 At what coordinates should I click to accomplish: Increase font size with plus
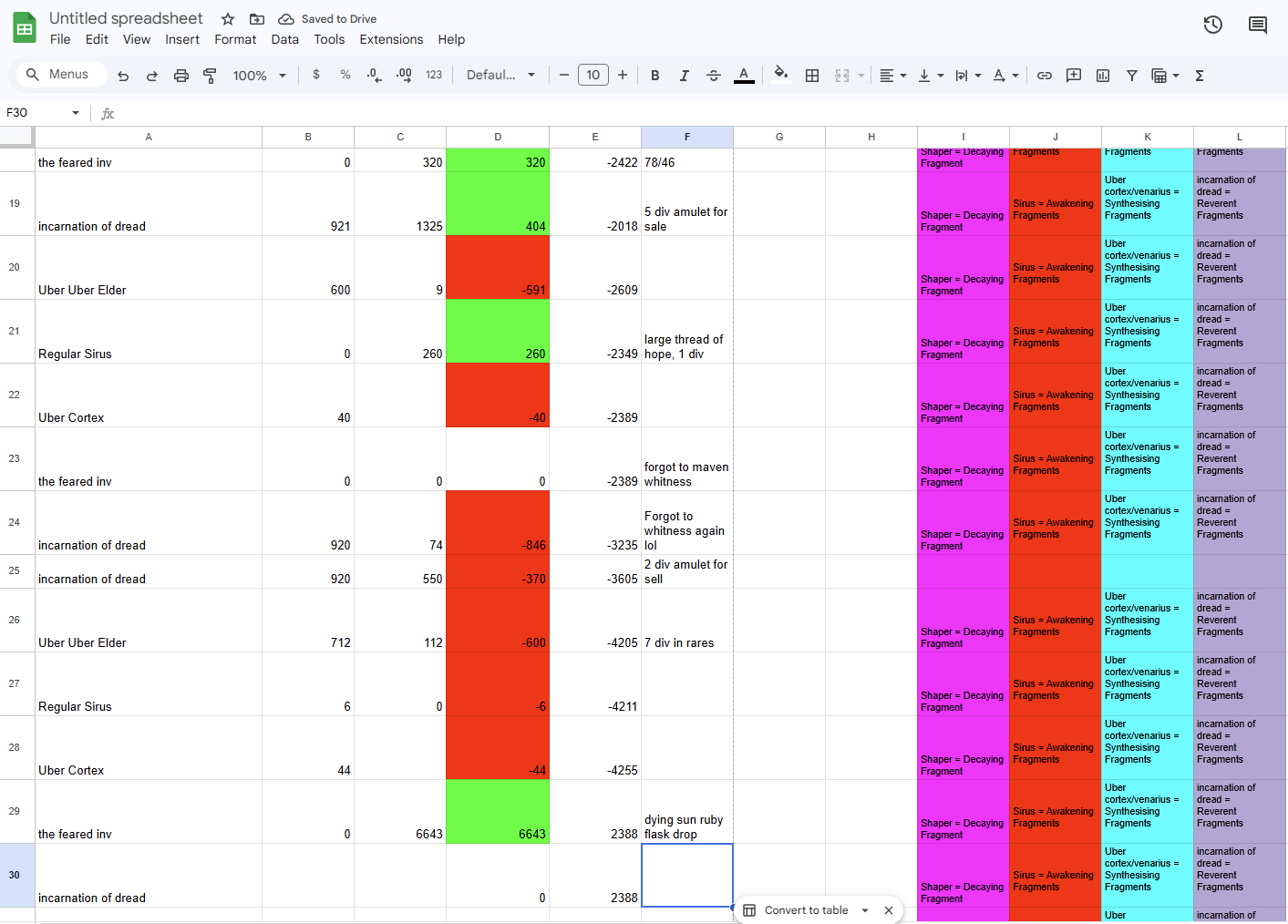tap(623, 75)
